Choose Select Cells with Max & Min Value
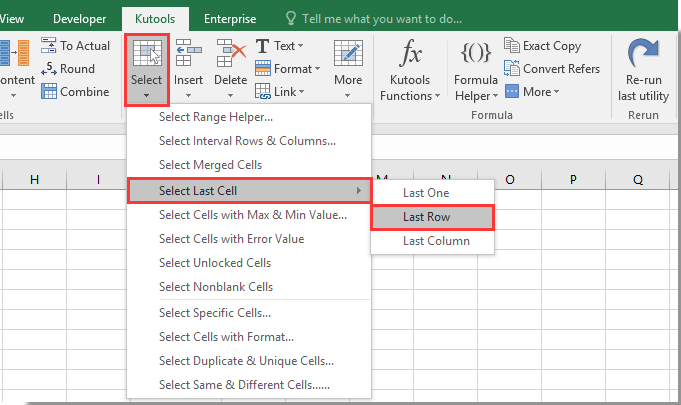681x405 pixels. click(249, 215)
